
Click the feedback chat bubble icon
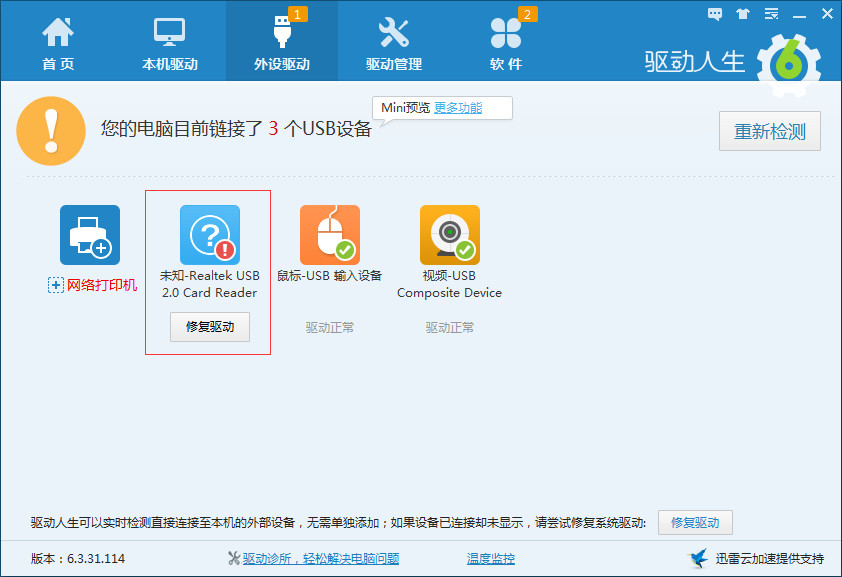(x=715, y=13)
